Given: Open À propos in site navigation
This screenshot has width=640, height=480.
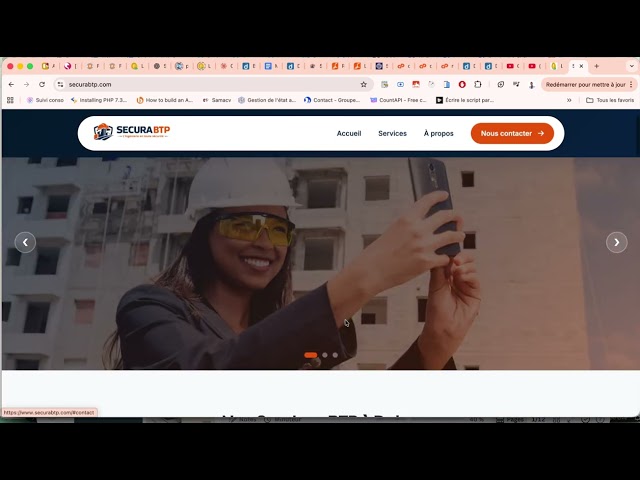Looking at the screenshot, I should pyautogui.click(x=438, y=133).
